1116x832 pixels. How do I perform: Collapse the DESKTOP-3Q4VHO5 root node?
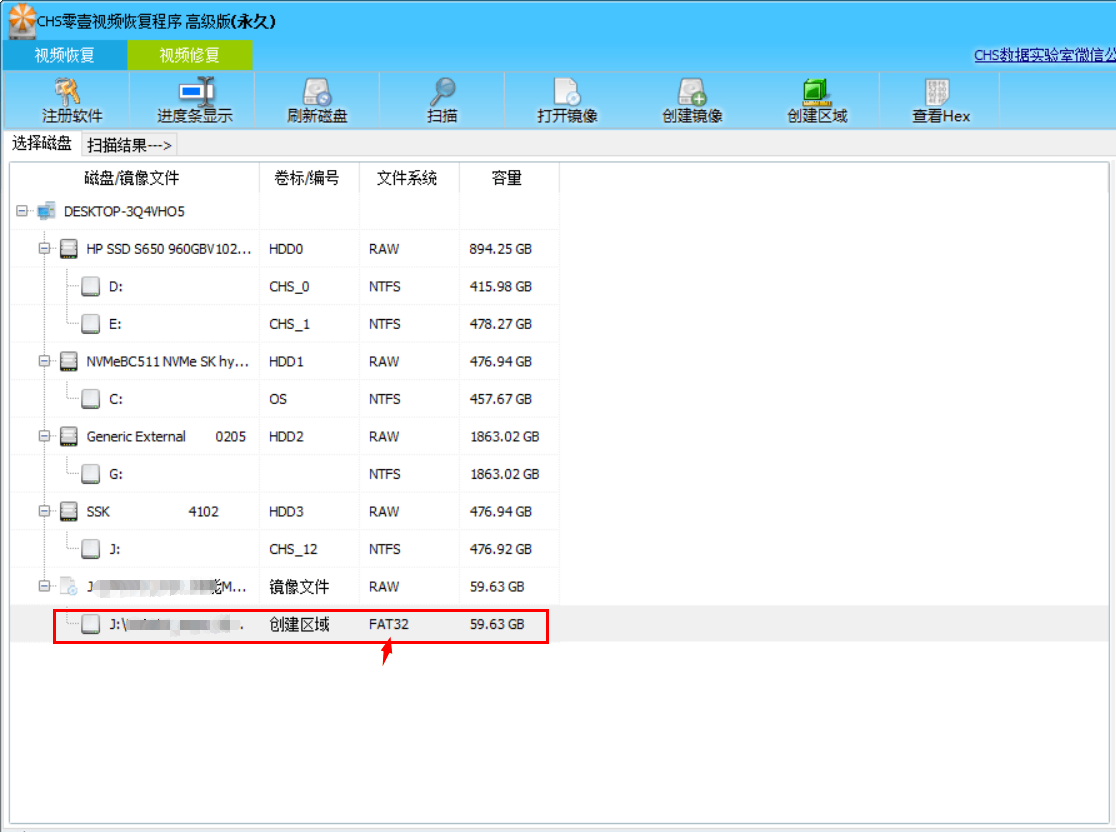22,211
